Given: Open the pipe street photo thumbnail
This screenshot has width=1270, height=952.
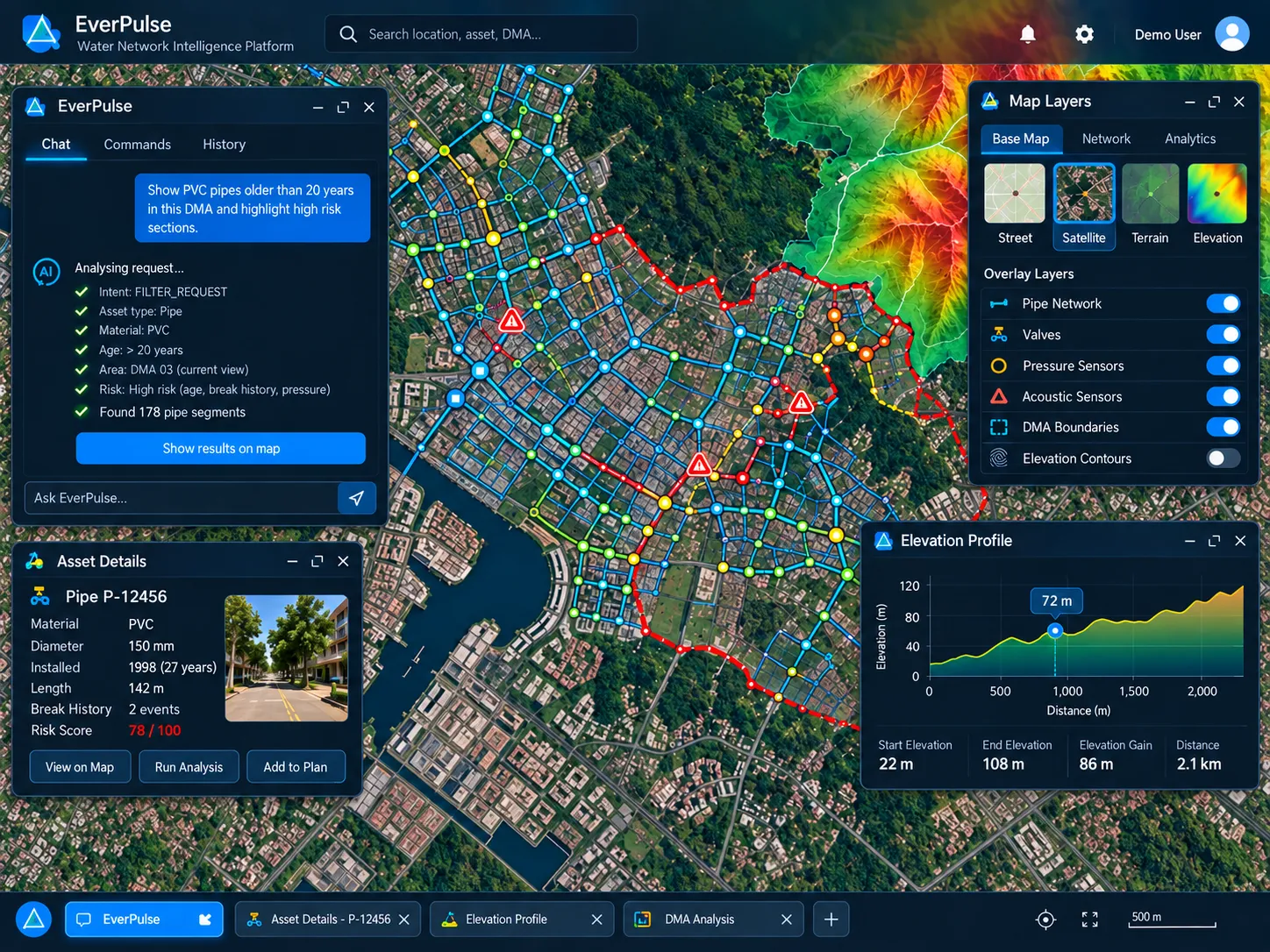Looking at the screenshot, I should click(287, 658).
